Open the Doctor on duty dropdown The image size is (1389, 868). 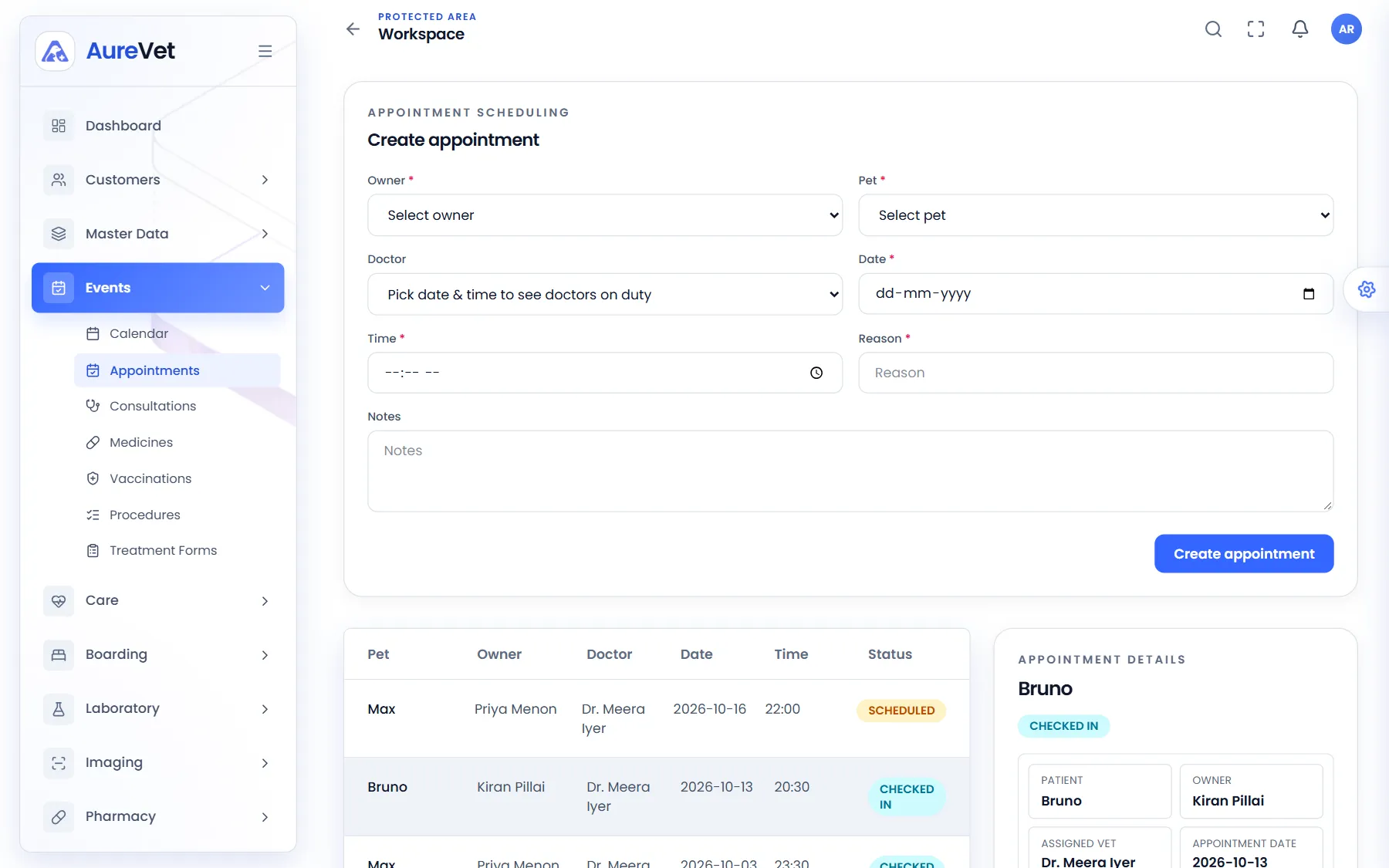(605, 294)
